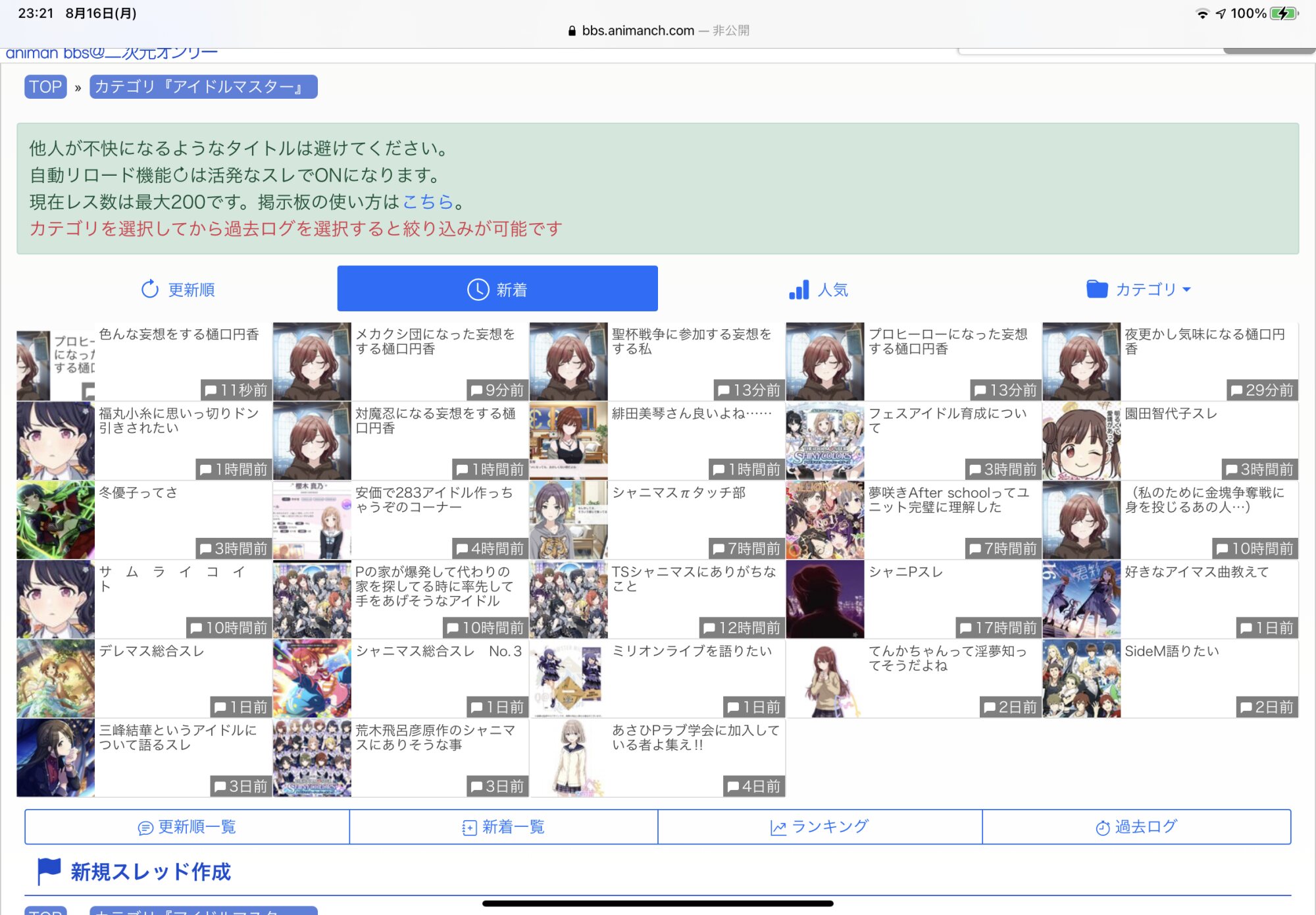Tap the battery charging icon
This screenshot has width=1316, height=915.
click(1284, 13)
